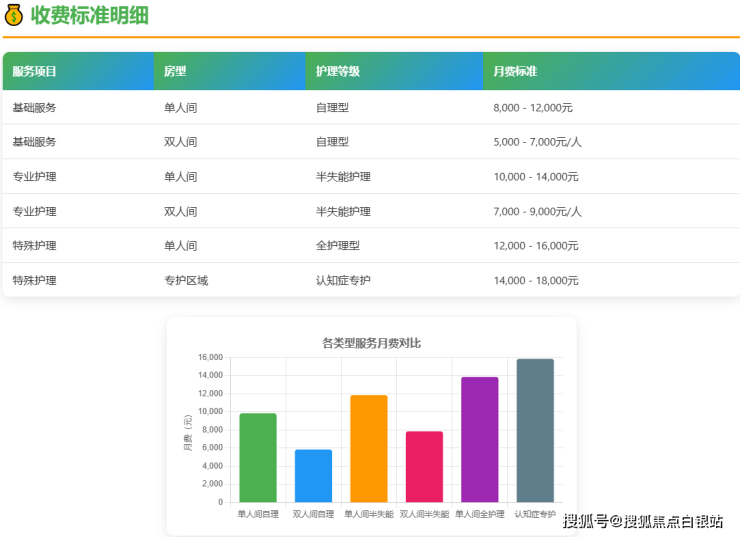
Task: Select the 房型 column header
Action: coord(175,72)
